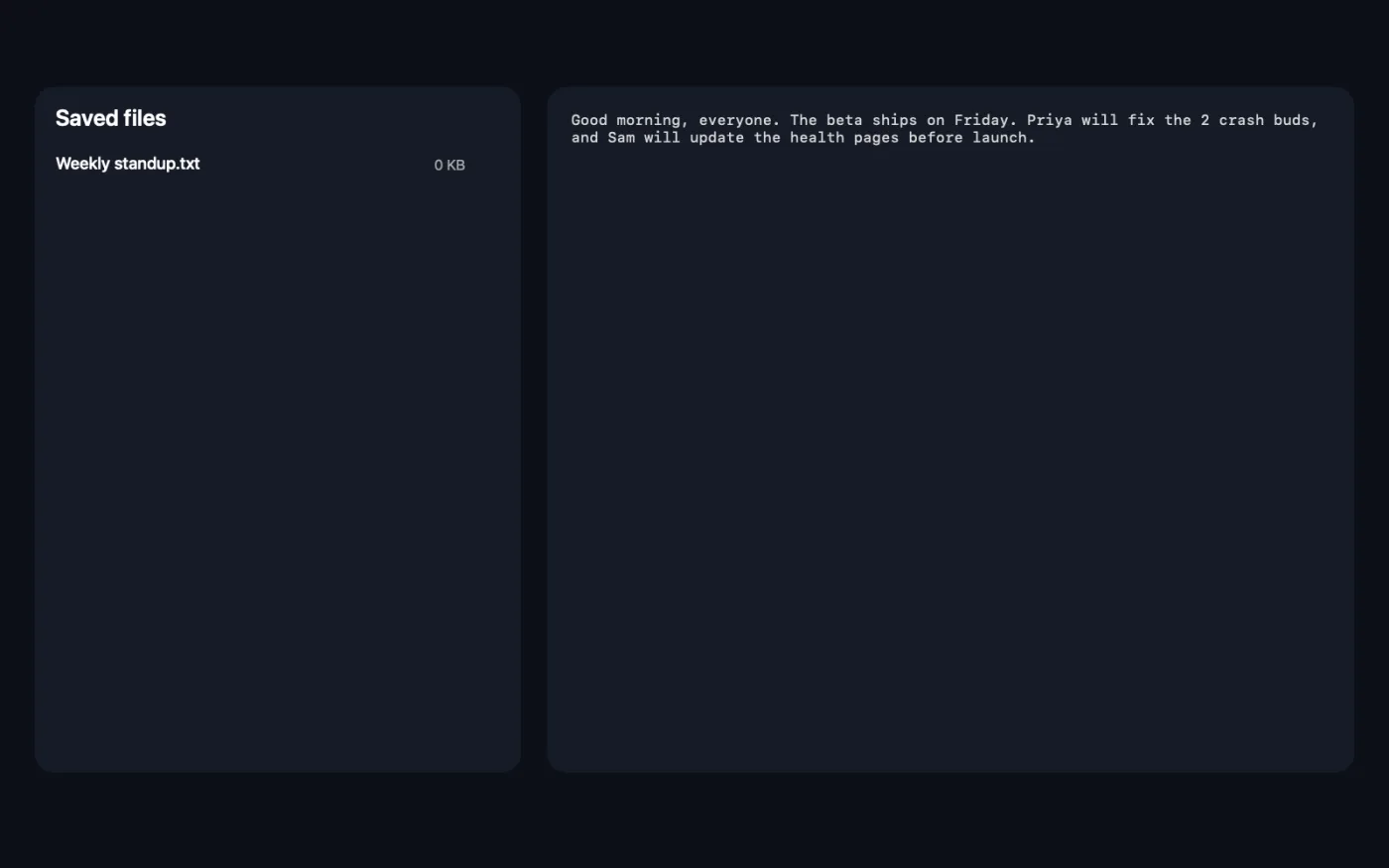The width and height of the screenshot is (1389, 868).
Task: Click the word "Good" starting the text
Action: coord(589,120)
